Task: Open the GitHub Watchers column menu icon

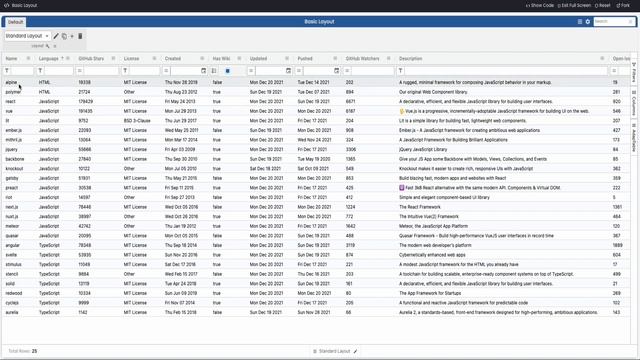Action: [389, 58]
